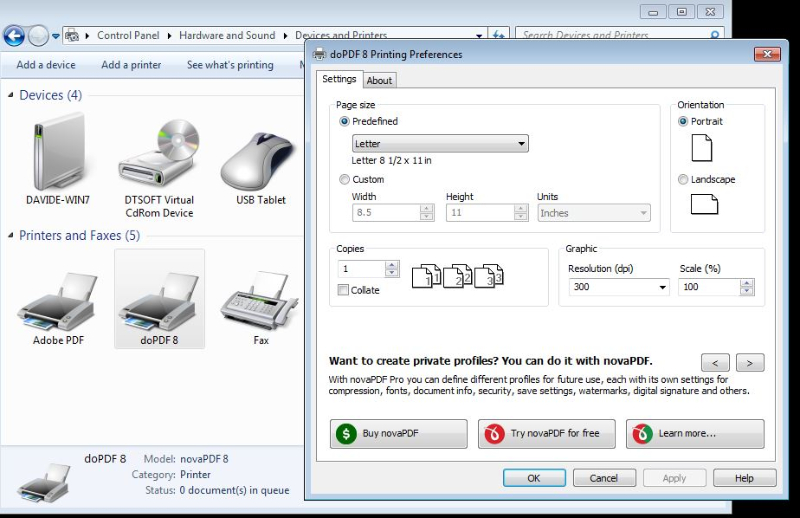The image size is (800, 518).
Task: Click the Adobe PDF printer icon
Action: pos(58,299)
